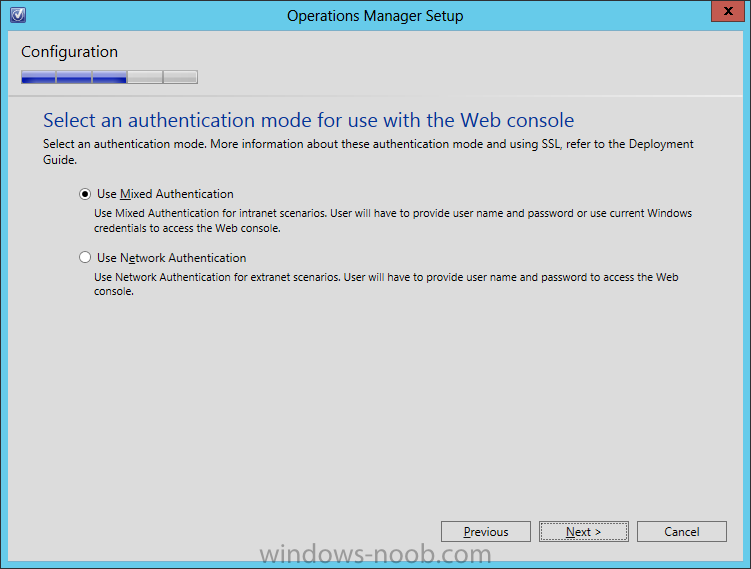Click the Operations Manager Setup title bar icon
Image resolution: width=751 pixels, height=569 pixels.
pyautogui.click(x=18, y=15)
